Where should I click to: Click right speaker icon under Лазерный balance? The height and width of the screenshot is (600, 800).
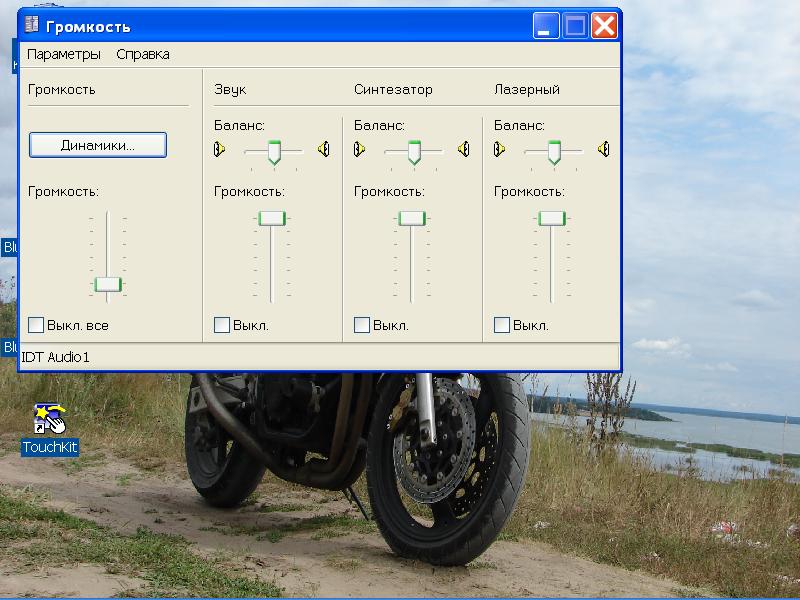pos(603,149)
